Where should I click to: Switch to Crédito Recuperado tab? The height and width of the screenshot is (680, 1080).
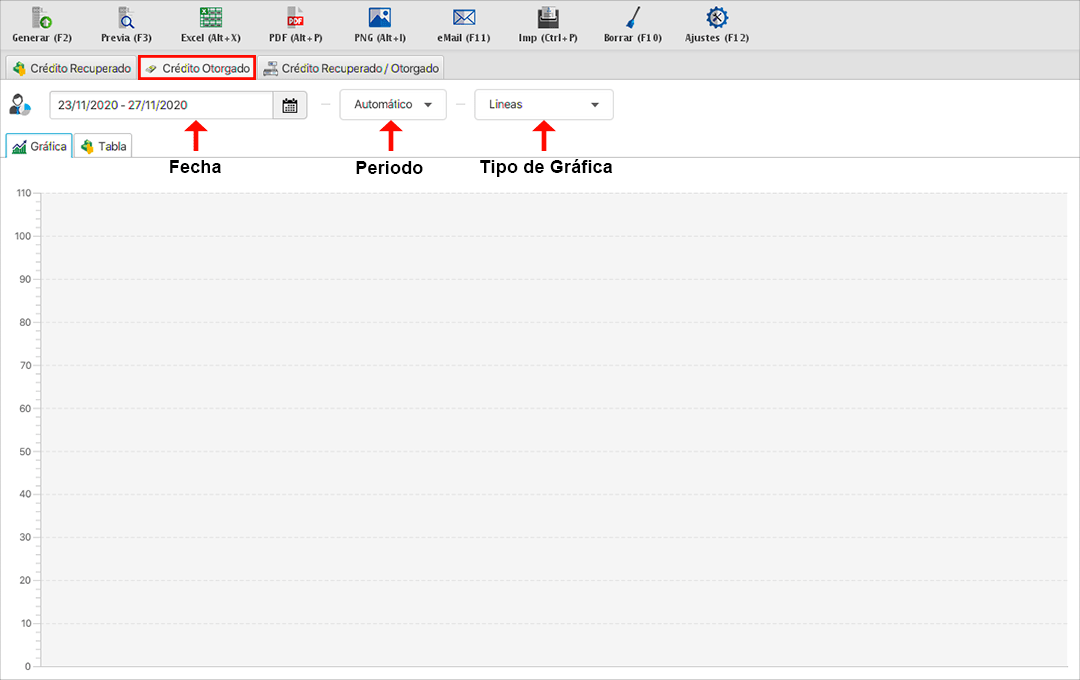click(x=71, y=68)
